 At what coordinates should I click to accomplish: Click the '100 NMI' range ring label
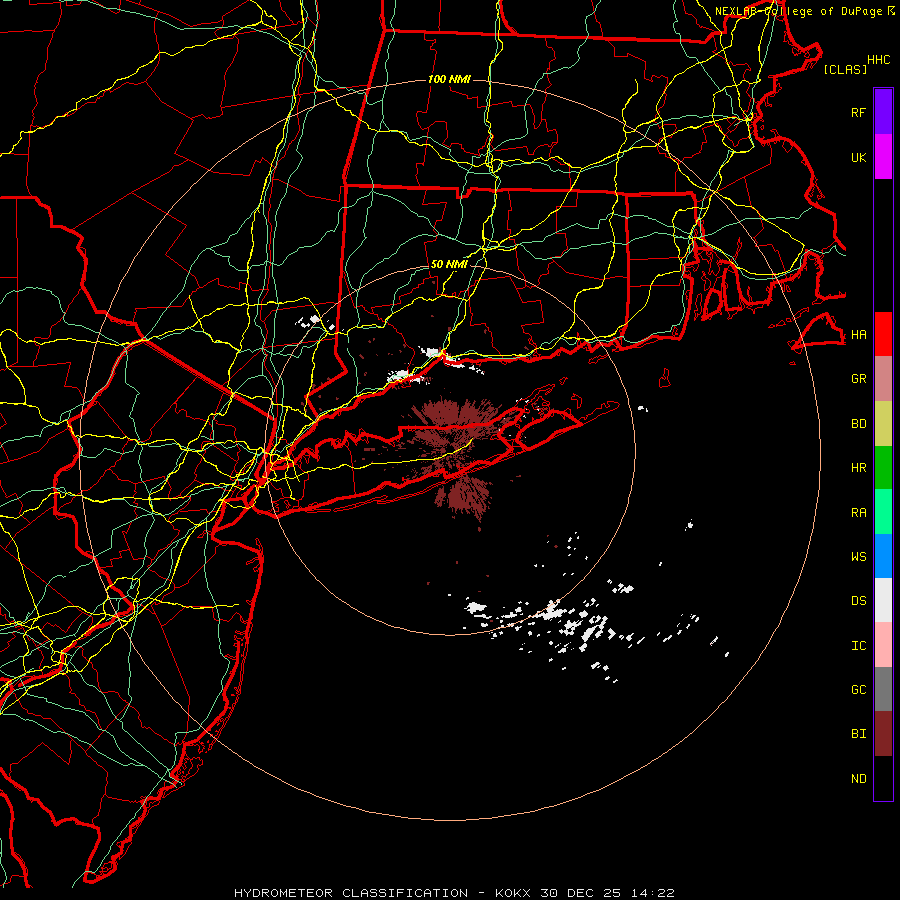tap(449, 79)
